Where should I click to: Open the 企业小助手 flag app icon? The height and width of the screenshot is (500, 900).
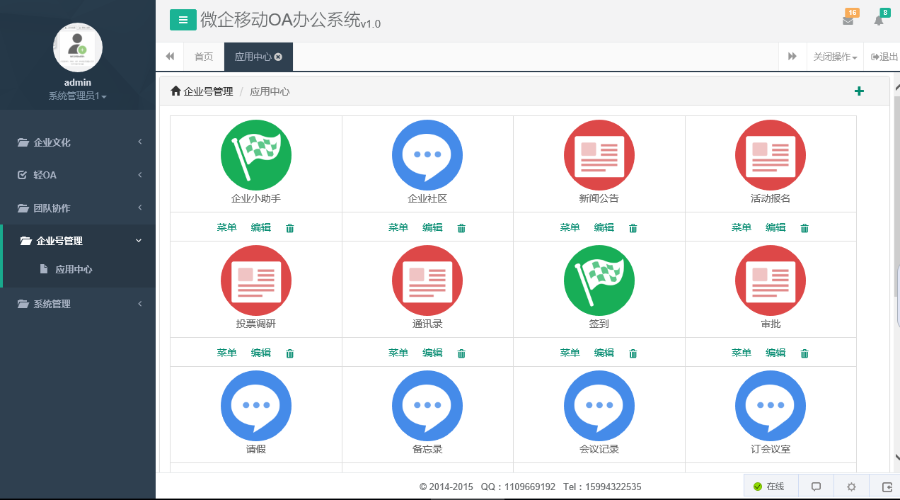256,153
